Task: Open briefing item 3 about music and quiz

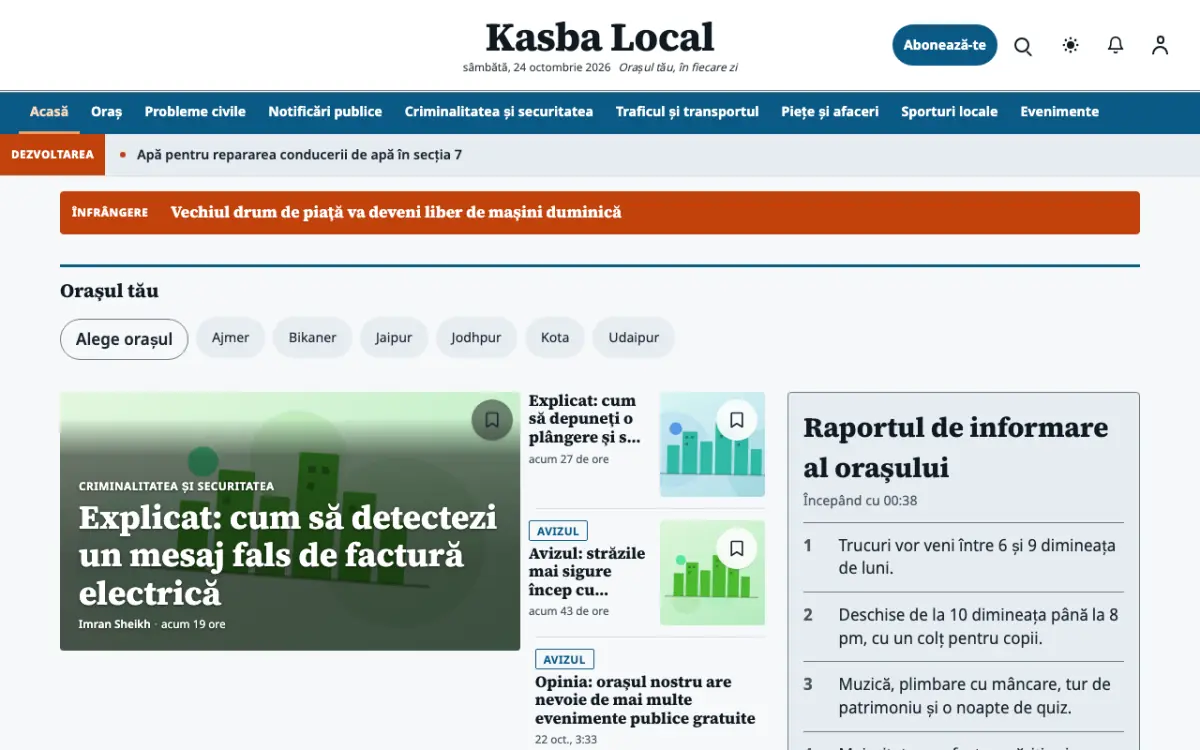Action: [x=964, y=696]
